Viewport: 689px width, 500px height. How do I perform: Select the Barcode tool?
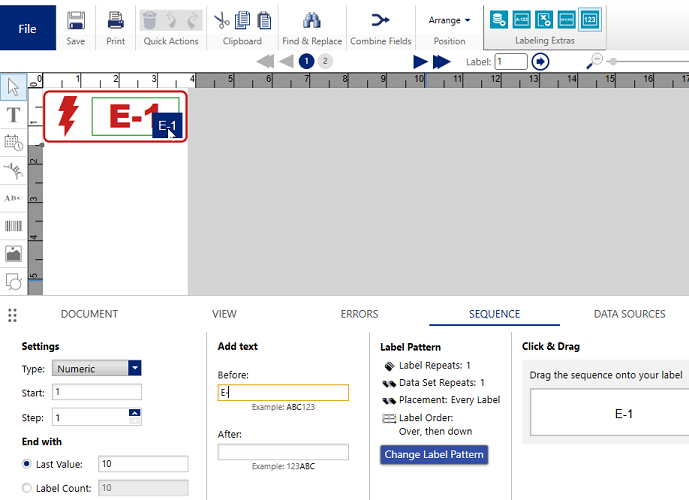tap(14, 226)
